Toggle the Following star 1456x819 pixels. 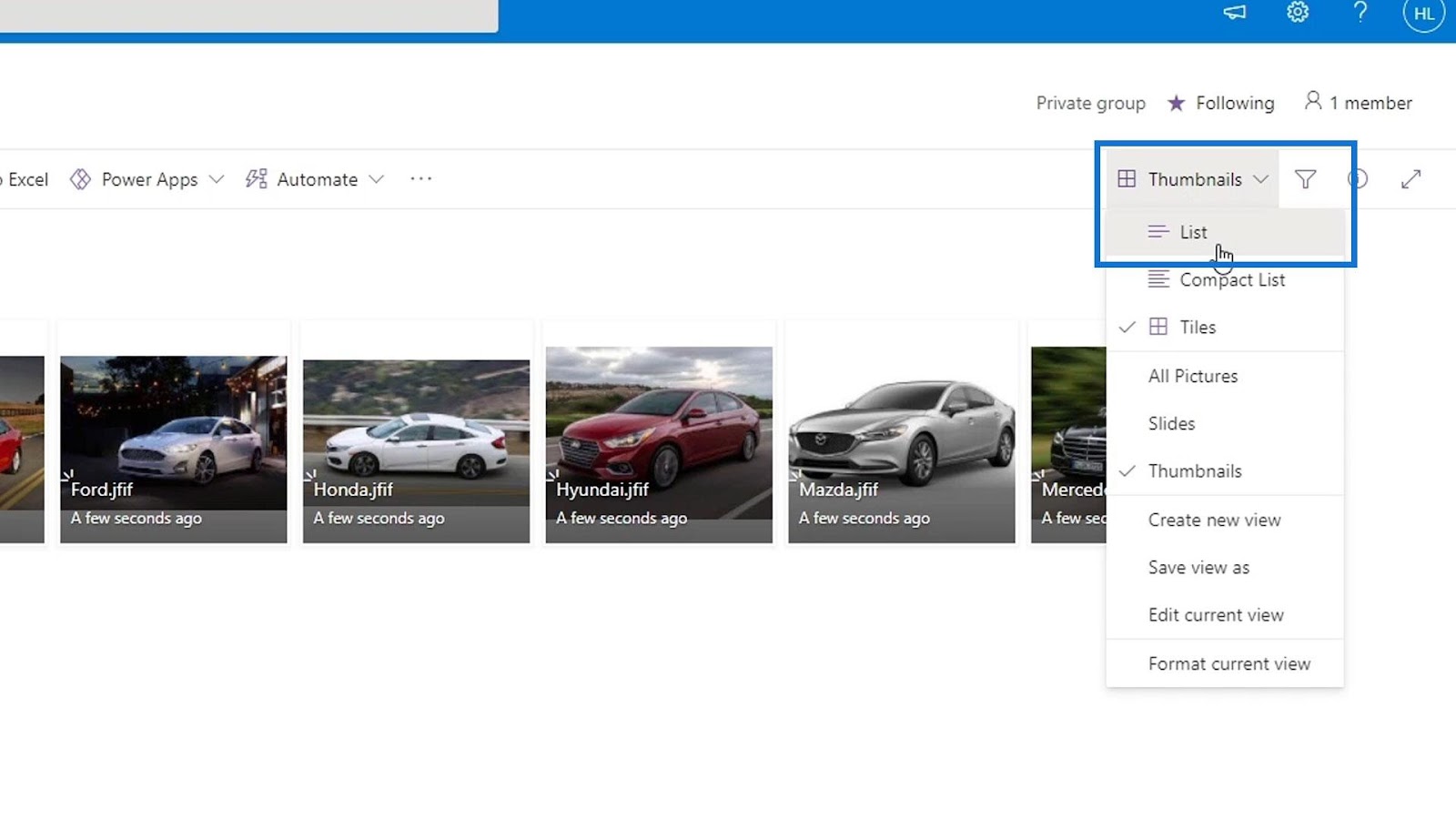pyautogui.click(x=1222, y=103)
